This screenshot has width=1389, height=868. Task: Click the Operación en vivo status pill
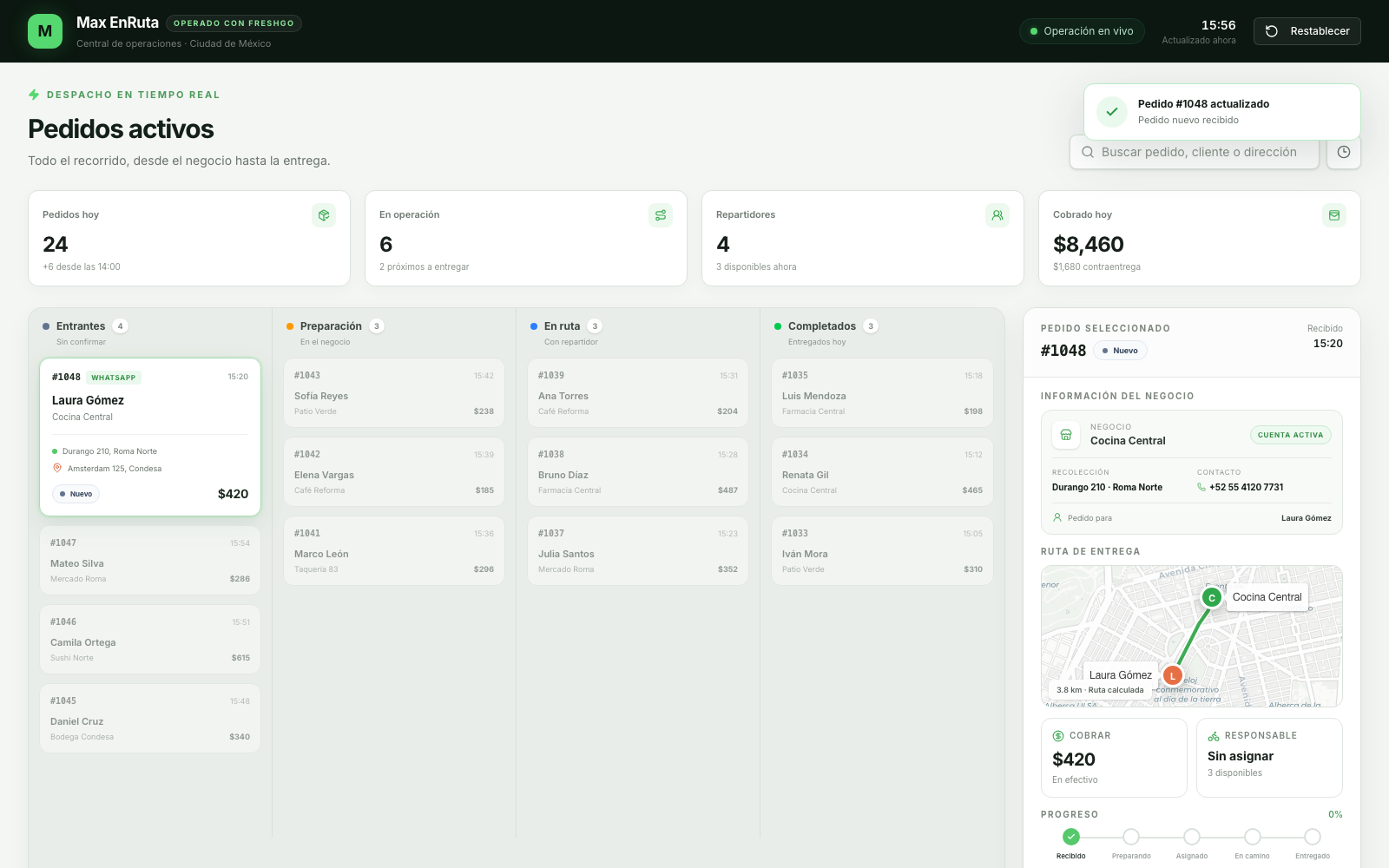coord(1082,31)
